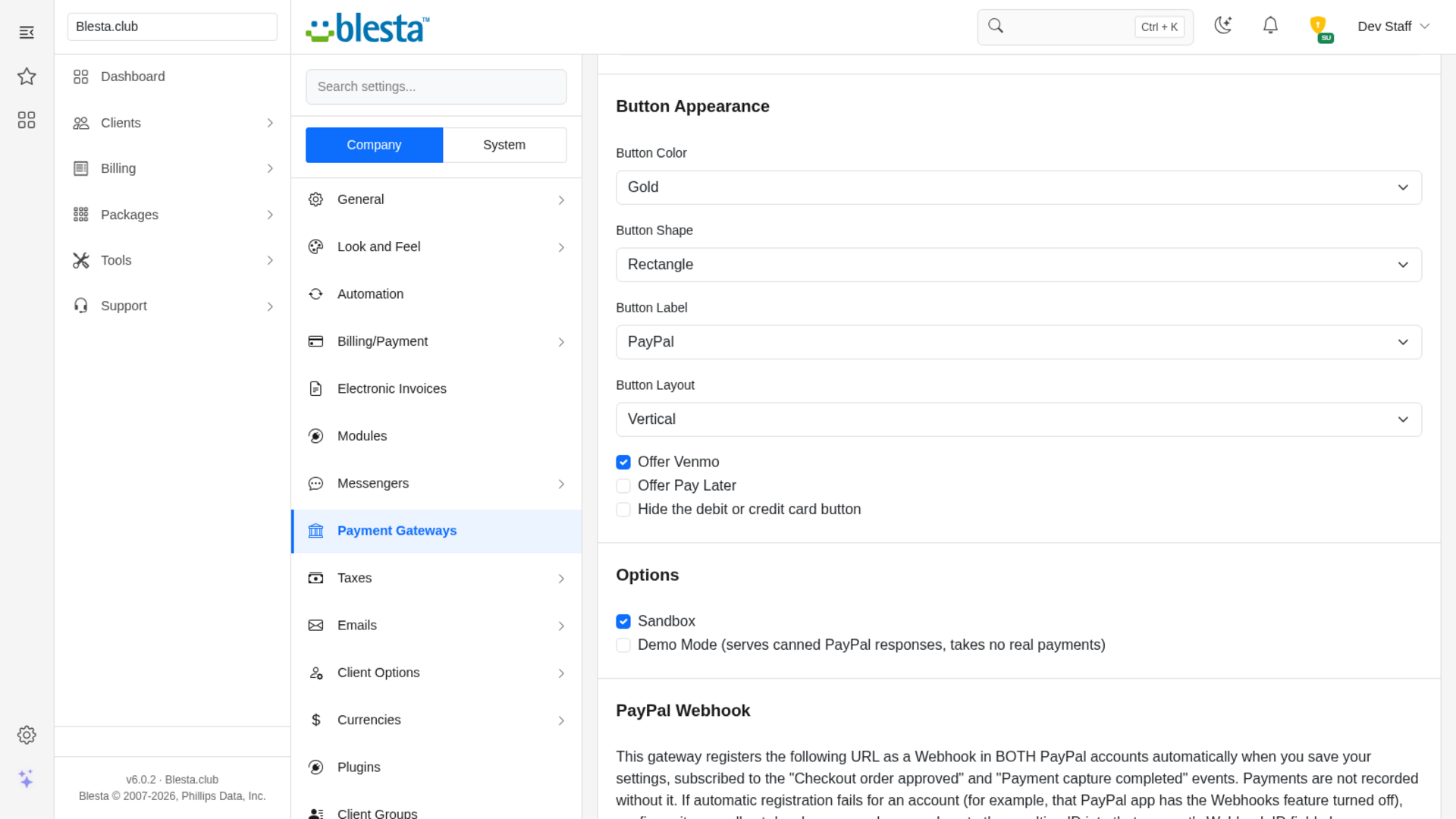
Task: Click the Billing ledger icon
Action: [x=81, y=168]
